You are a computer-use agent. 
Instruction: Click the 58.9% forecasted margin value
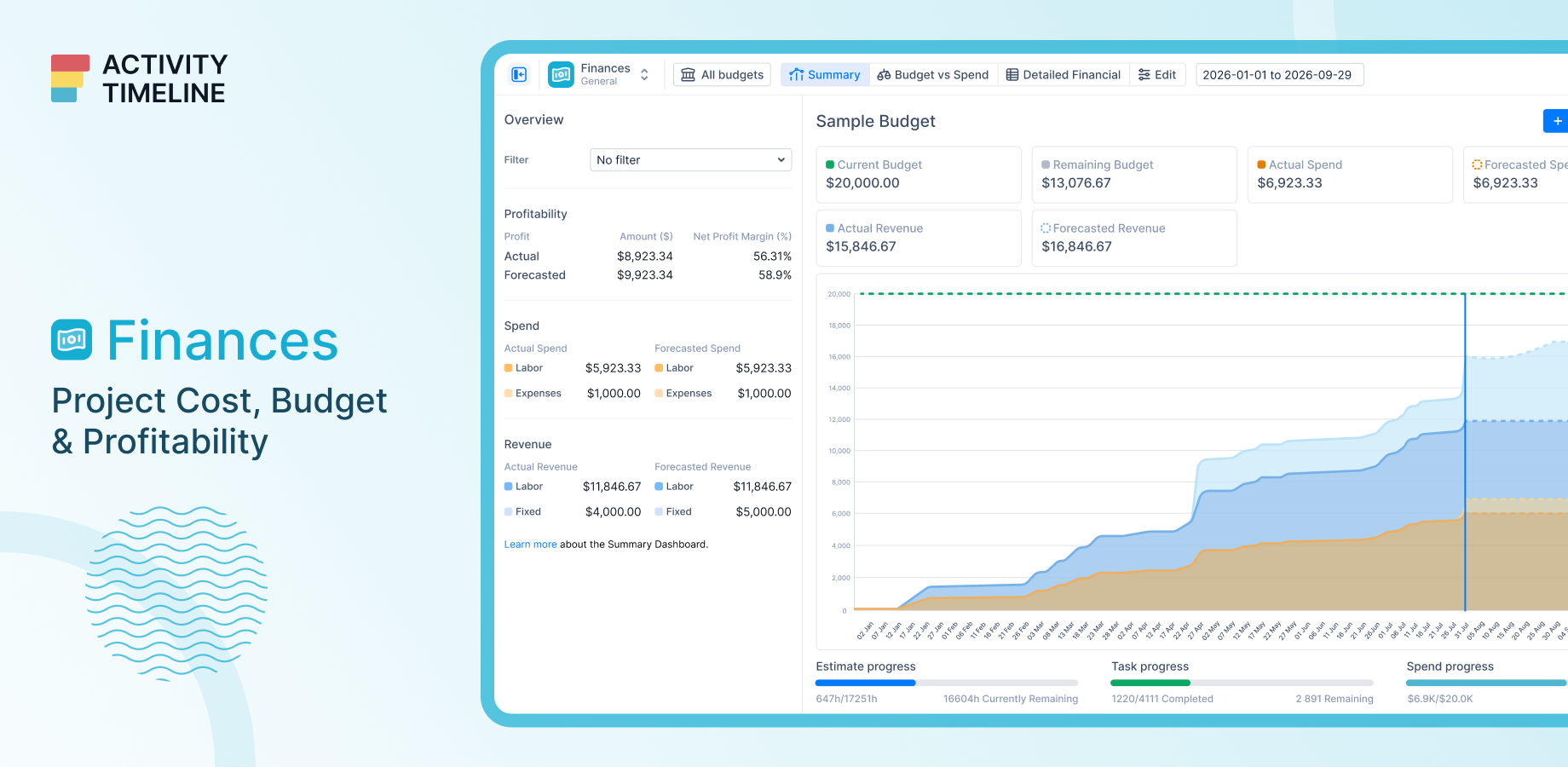tap(775, 275)
